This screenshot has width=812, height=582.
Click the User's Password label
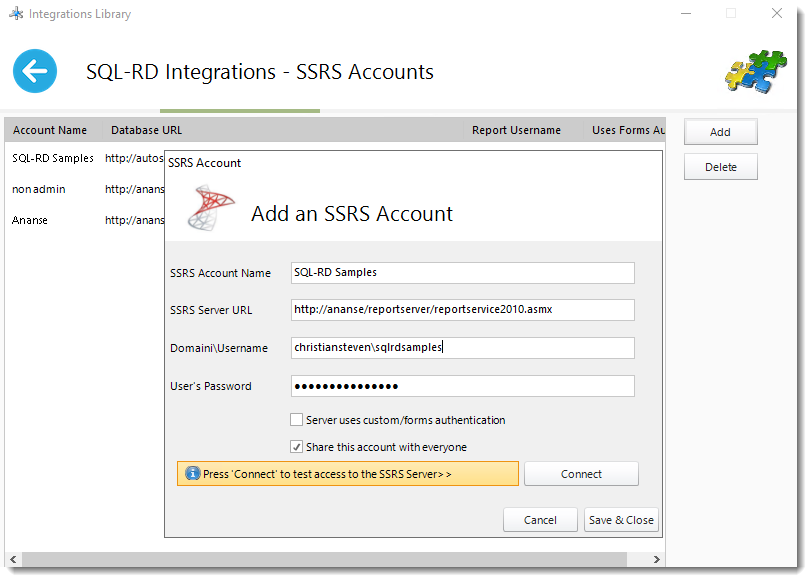point(210,386)
